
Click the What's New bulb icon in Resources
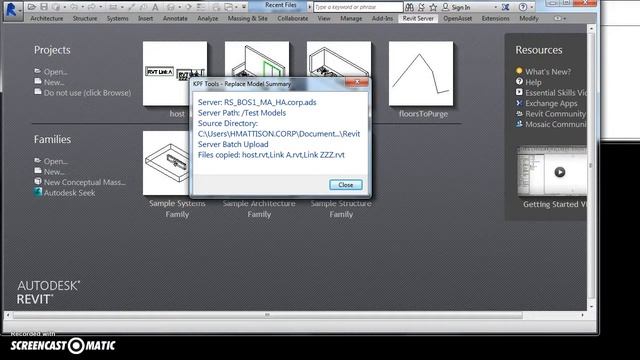click(x=519, y=71)
